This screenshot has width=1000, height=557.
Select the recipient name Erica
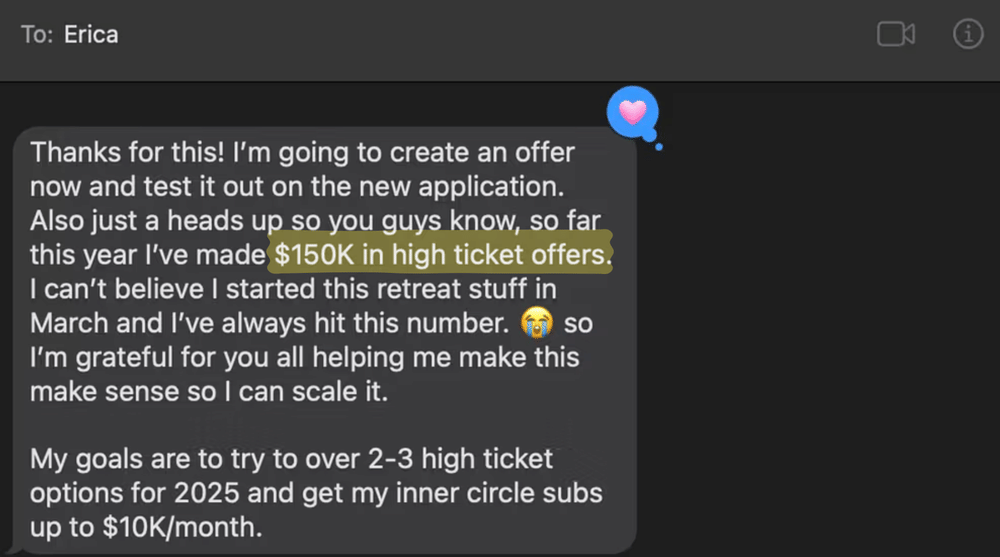point(91,35)
